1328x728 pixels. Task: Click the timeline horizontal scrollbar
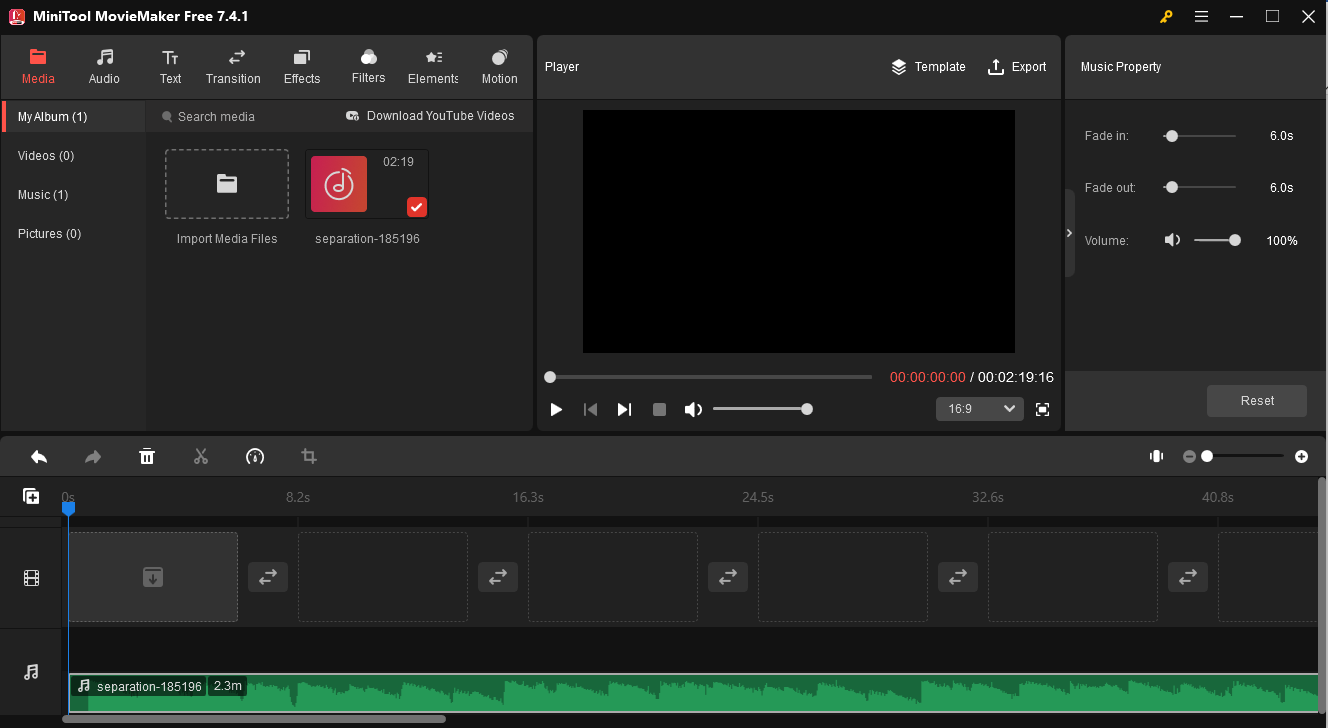point(254,719)
